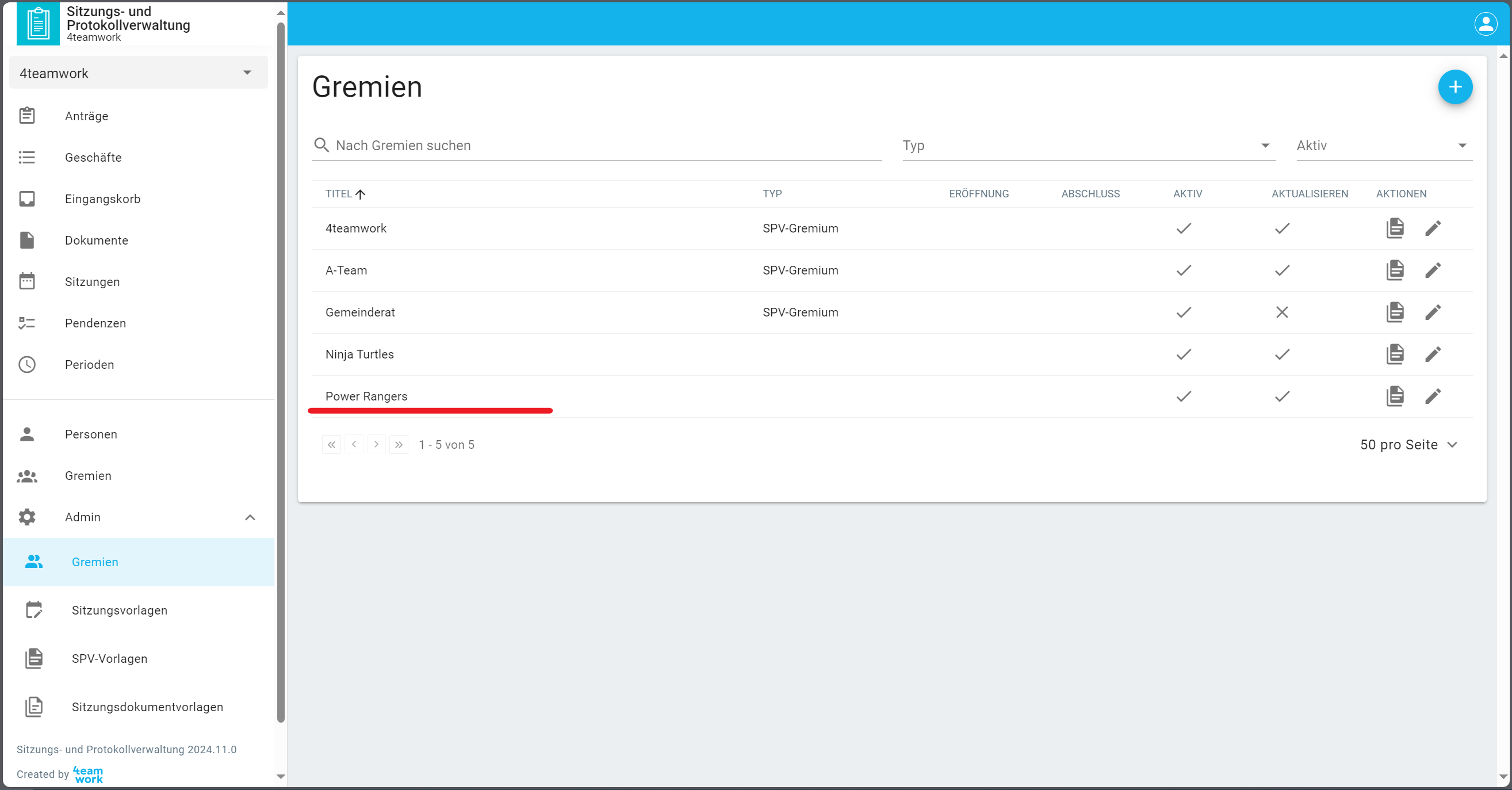Toggle Aktiv checkmark for A-Team
The width and height of the screenshot is (1512, 790).
tap(1183, 270)
